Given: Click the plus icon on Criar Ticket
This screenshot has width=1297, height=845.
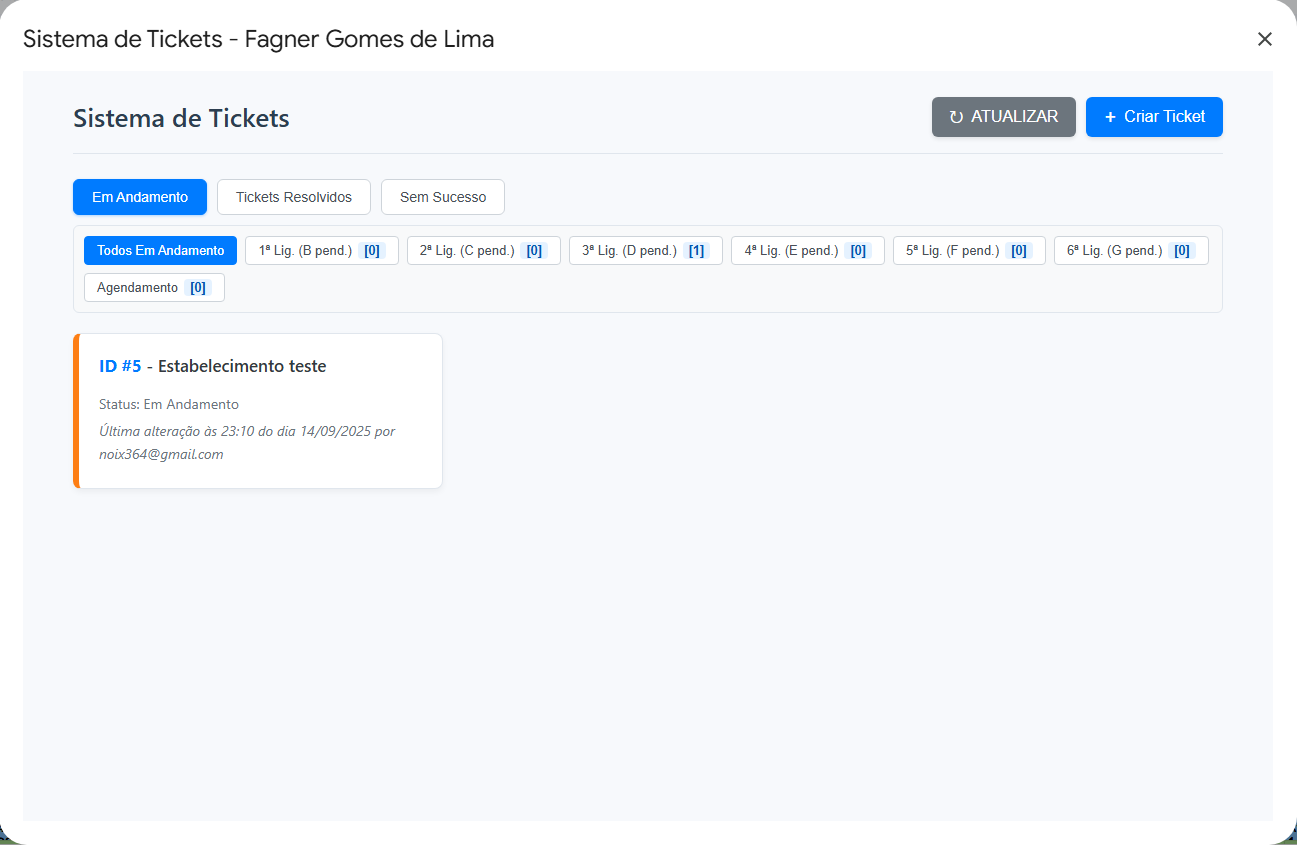Looking at the screenshot, I should pos(1108,117).
